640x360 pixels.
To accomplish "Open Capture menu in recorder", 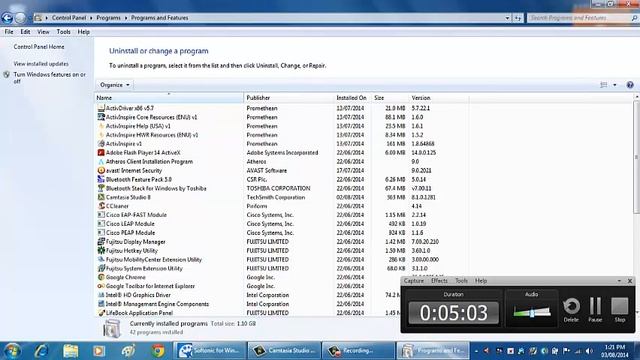I will coord(413,281).
